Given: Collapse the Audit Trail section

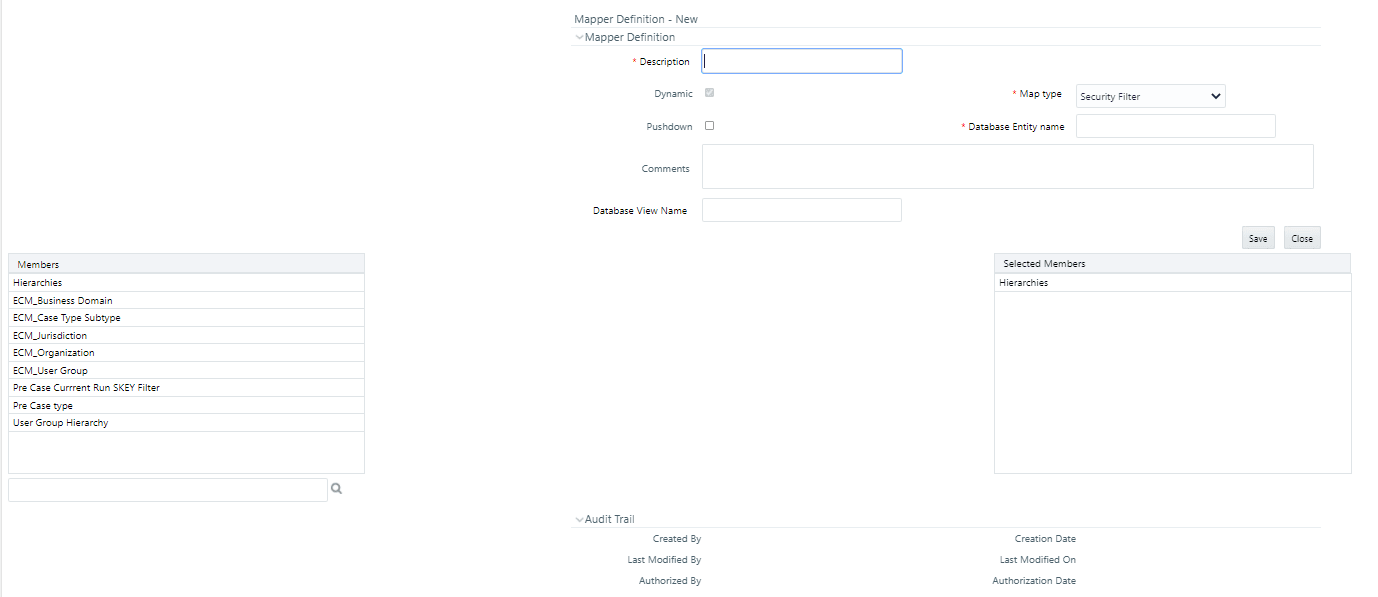Looking at the screenshot, I should [580, 518].
